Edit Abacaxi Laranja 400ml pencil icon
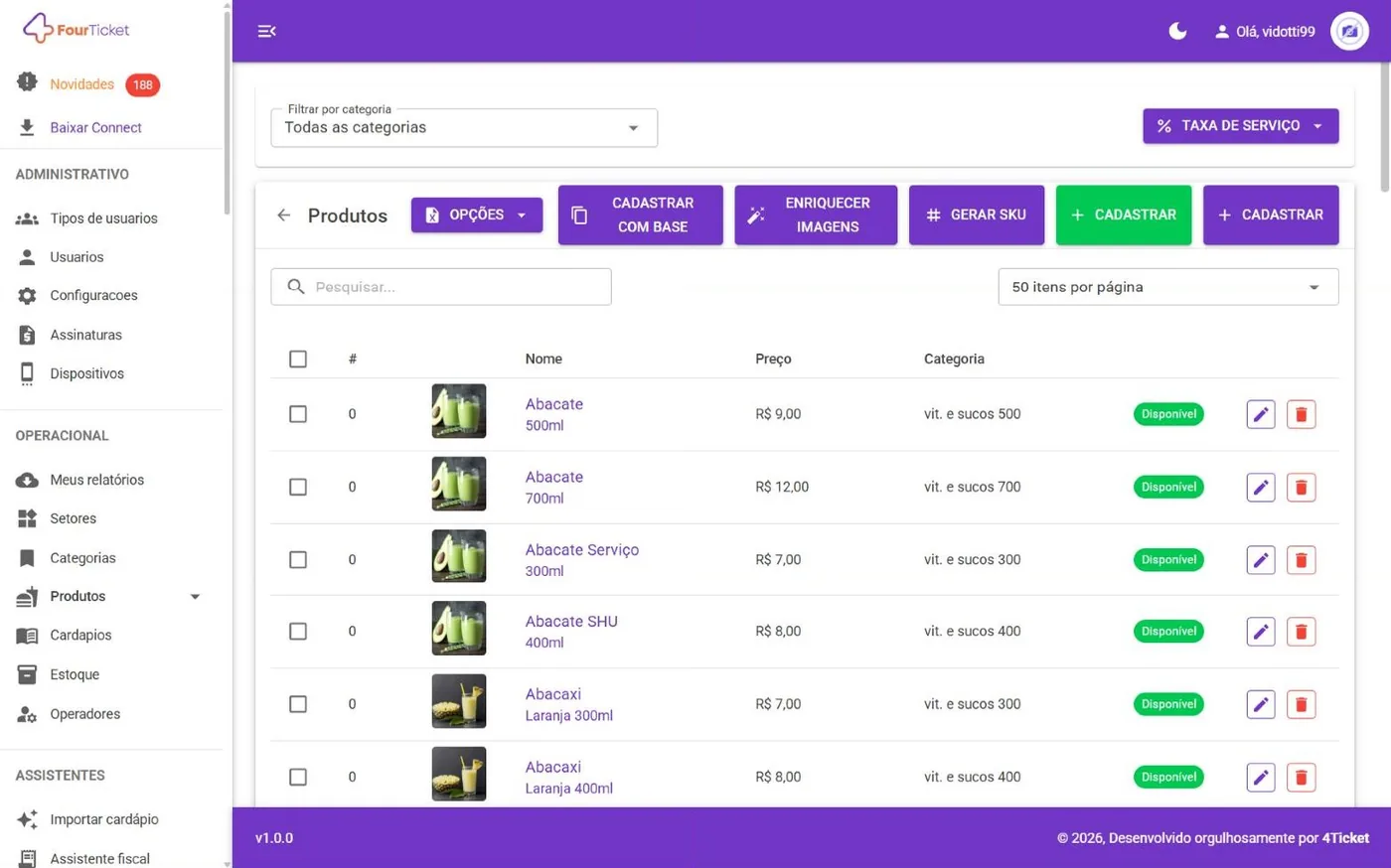 [1261, 777]
